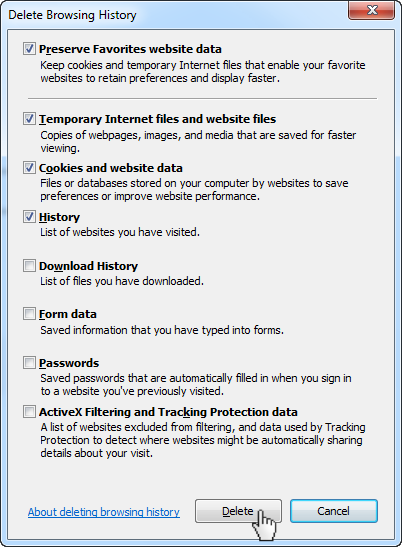This screenshot has height=547, width=402.
Task: Tick the Passwords checkbox
Action: click(x=29, y=363)
